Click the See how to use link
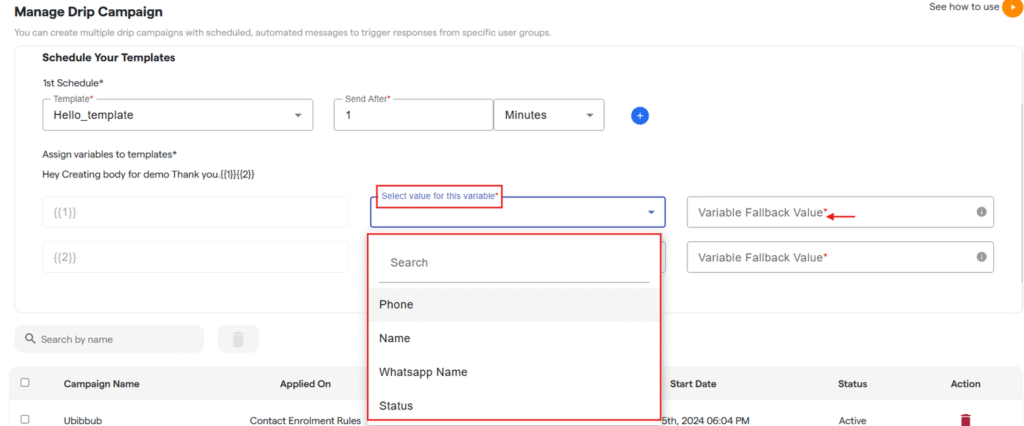 (x=963, y=7)
